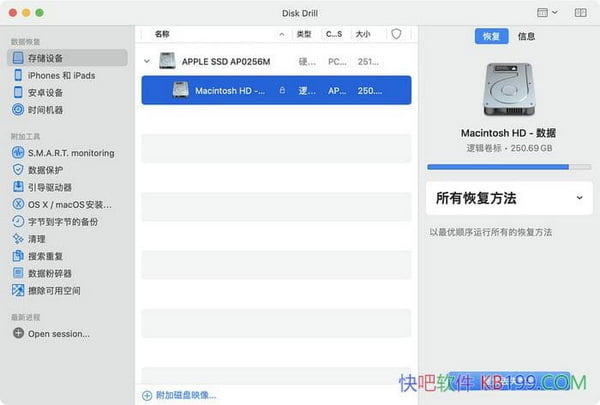The height and width of the screenshot is (405, 600).
Task: Open the 所有恢复方法 recovery methods dropdown
Action: tap(510, 198)
